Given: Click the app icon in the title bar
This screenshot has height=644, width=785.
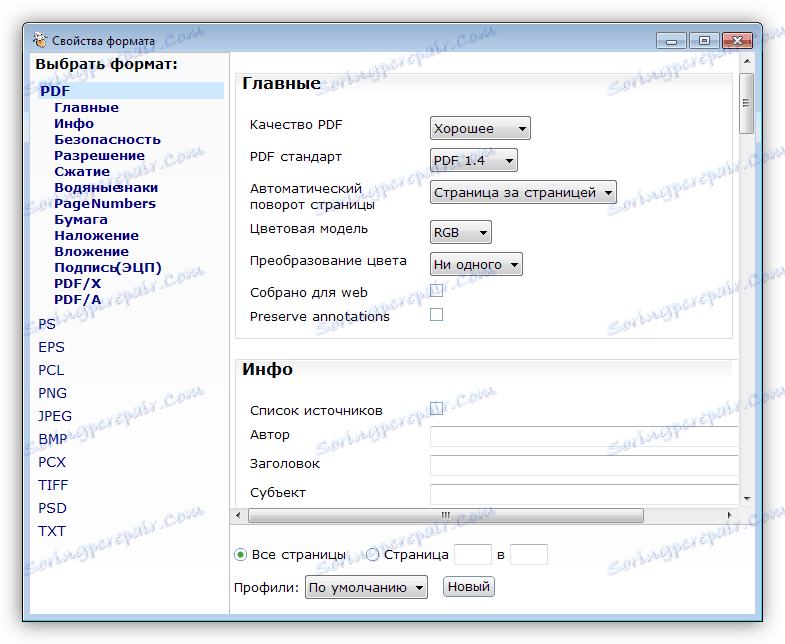Looking at the screenshot, I should (40, 40).
